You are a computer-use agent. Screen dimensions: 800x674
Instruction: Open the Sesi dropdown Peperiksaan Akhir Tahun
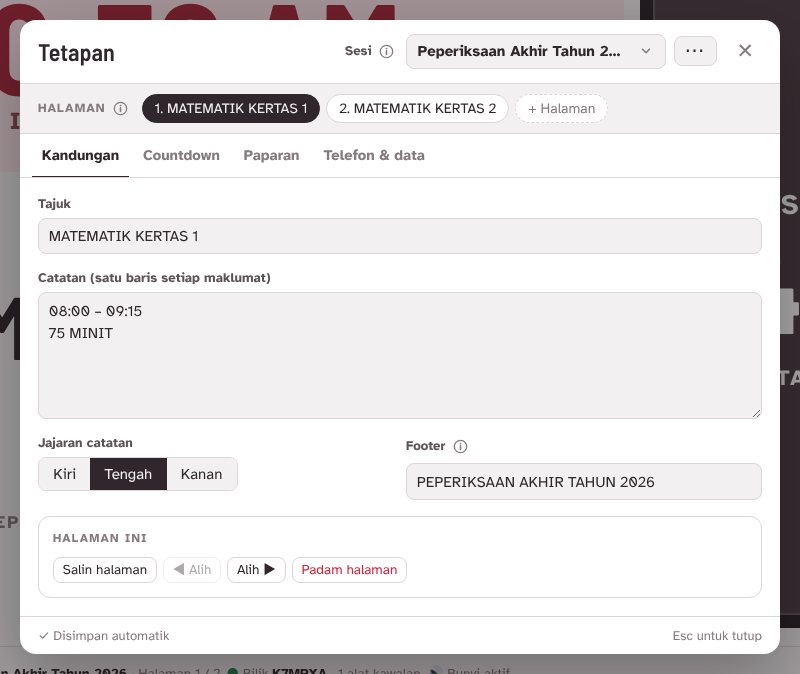click(x=536, y=52)
